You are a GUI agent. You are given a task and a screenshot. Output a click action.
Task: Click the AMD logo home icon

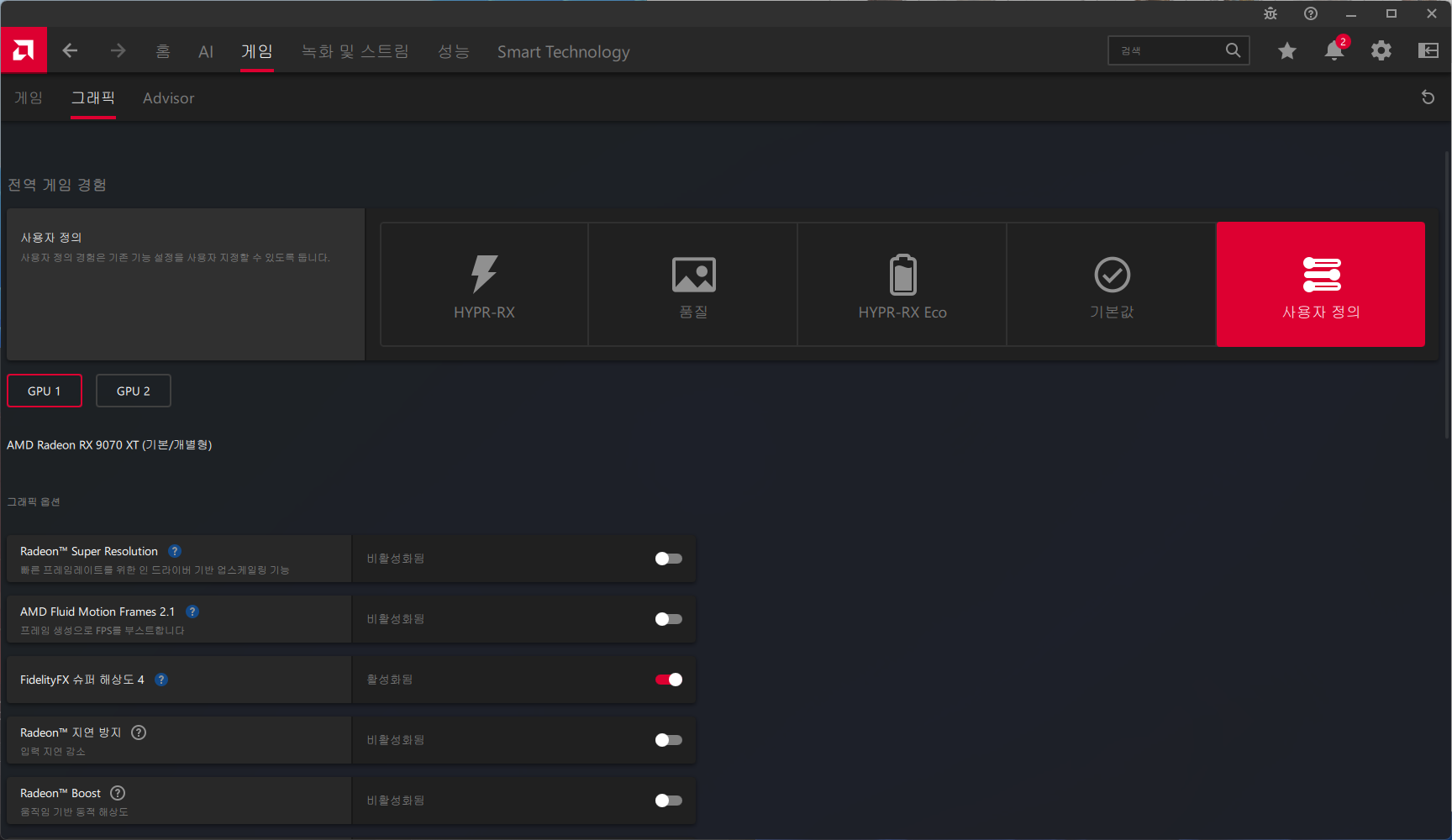click(24, 50)
